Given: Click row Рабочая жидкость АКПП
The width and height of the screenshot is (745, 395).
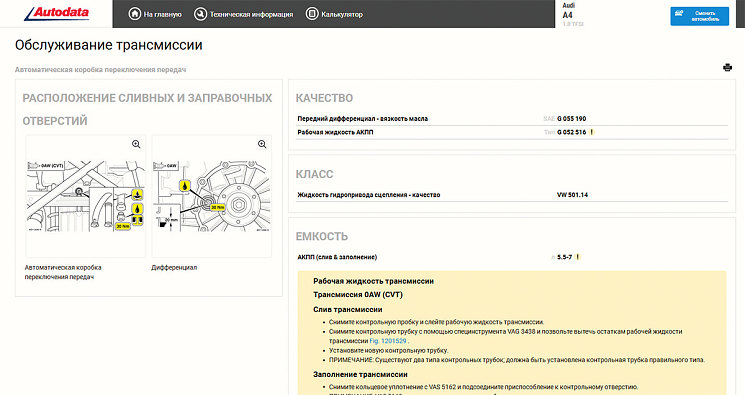Looking at the screenshot, I should point(512,132).
